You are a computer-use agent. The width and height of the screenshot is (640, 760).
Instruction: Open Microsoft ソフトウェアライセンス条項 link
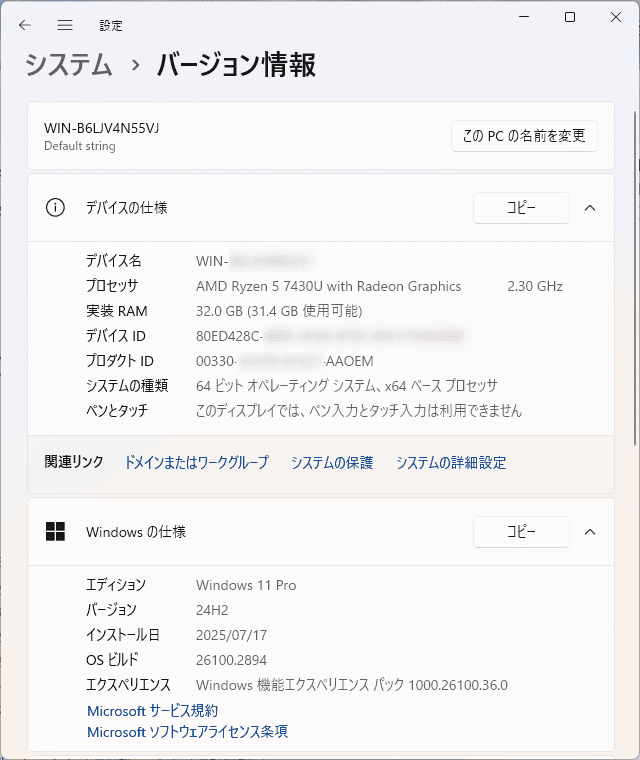(188, 732)
